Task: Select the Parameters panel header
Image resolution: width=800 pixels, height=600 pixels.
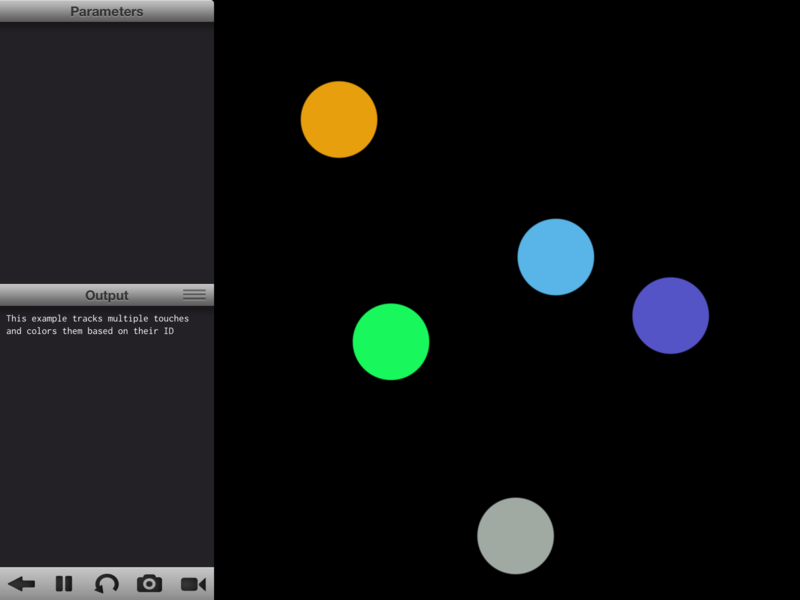Action: coord(107,11)
